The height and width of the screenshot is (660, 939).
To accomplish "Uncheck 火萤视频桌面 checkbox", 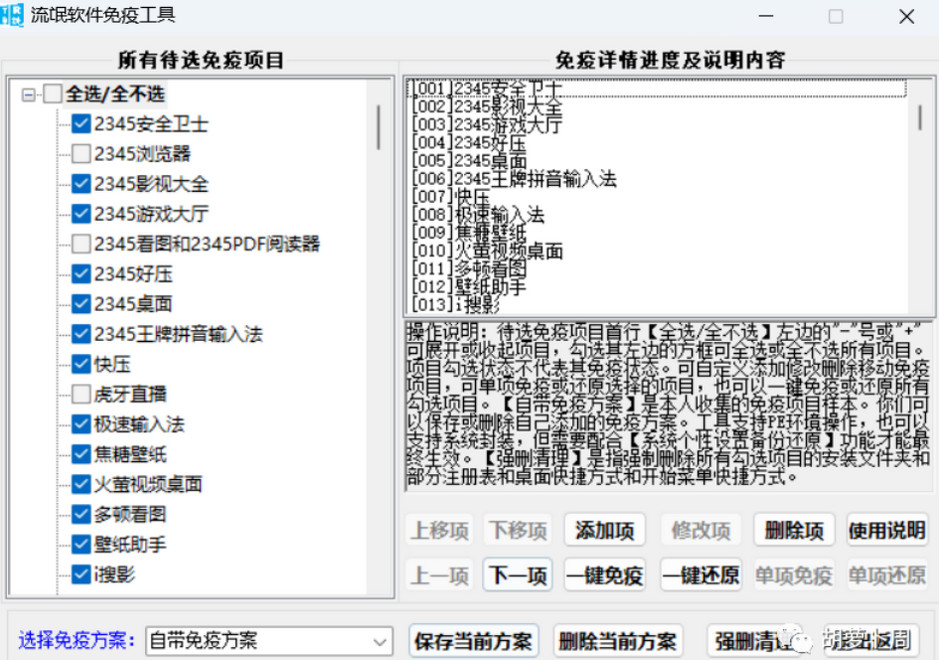I will (81, 484).
